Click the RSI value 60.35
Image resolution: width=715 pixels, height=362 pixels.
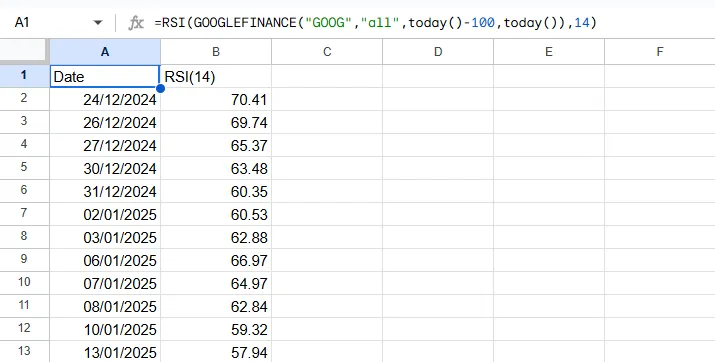(x=216, y=191)
